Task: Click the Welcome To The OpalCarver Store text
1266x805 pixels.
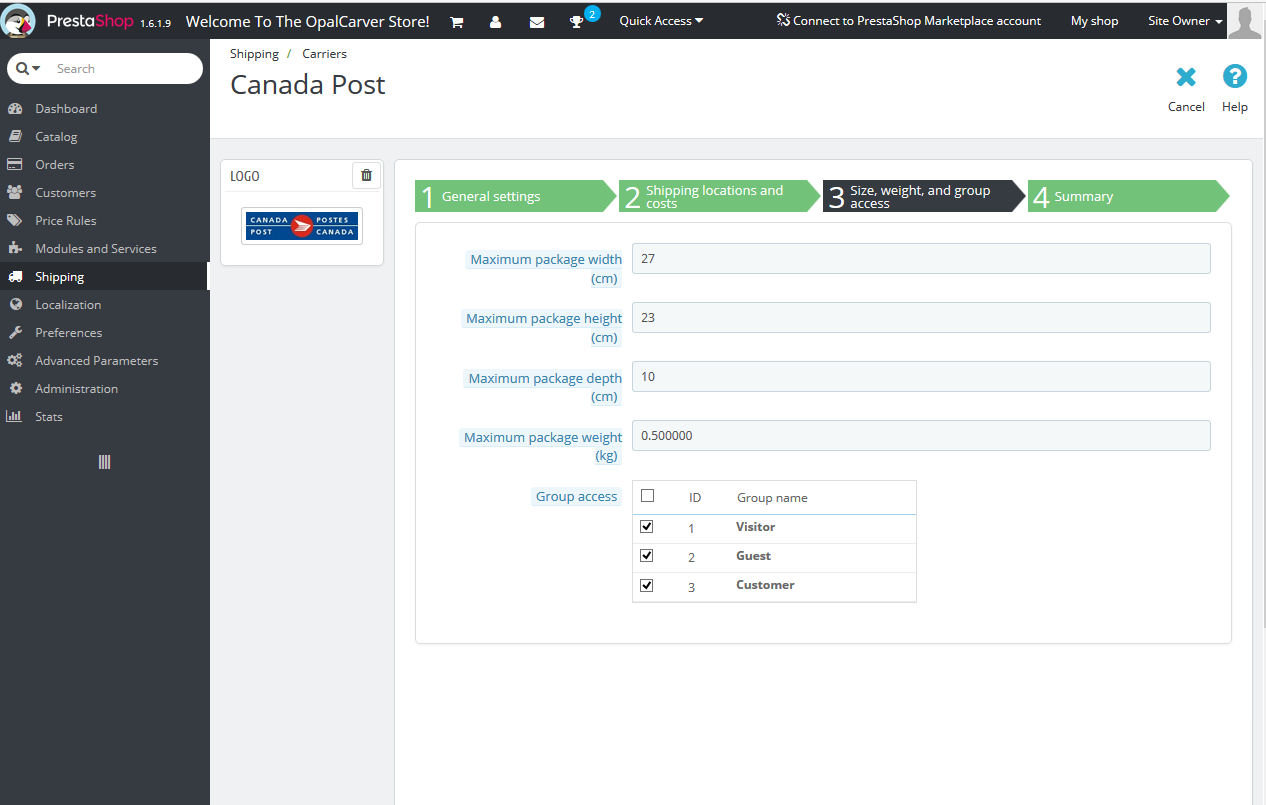Action: coord(308,21)
